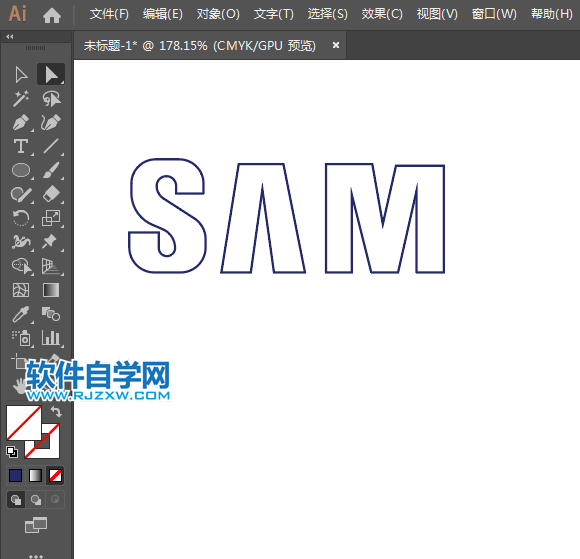
Task: Activate the Gradient tool
Action: pos(51,290)
